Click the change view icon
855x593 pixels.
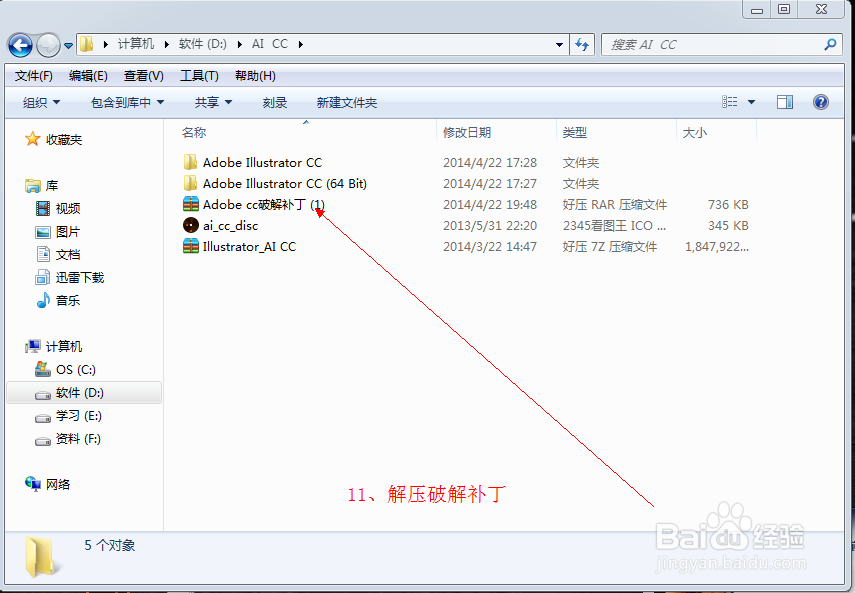point(730,102)
